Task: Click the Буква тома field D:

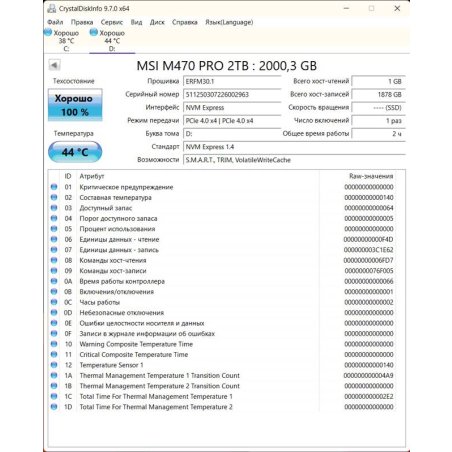Action: click(x=232, y=134)
